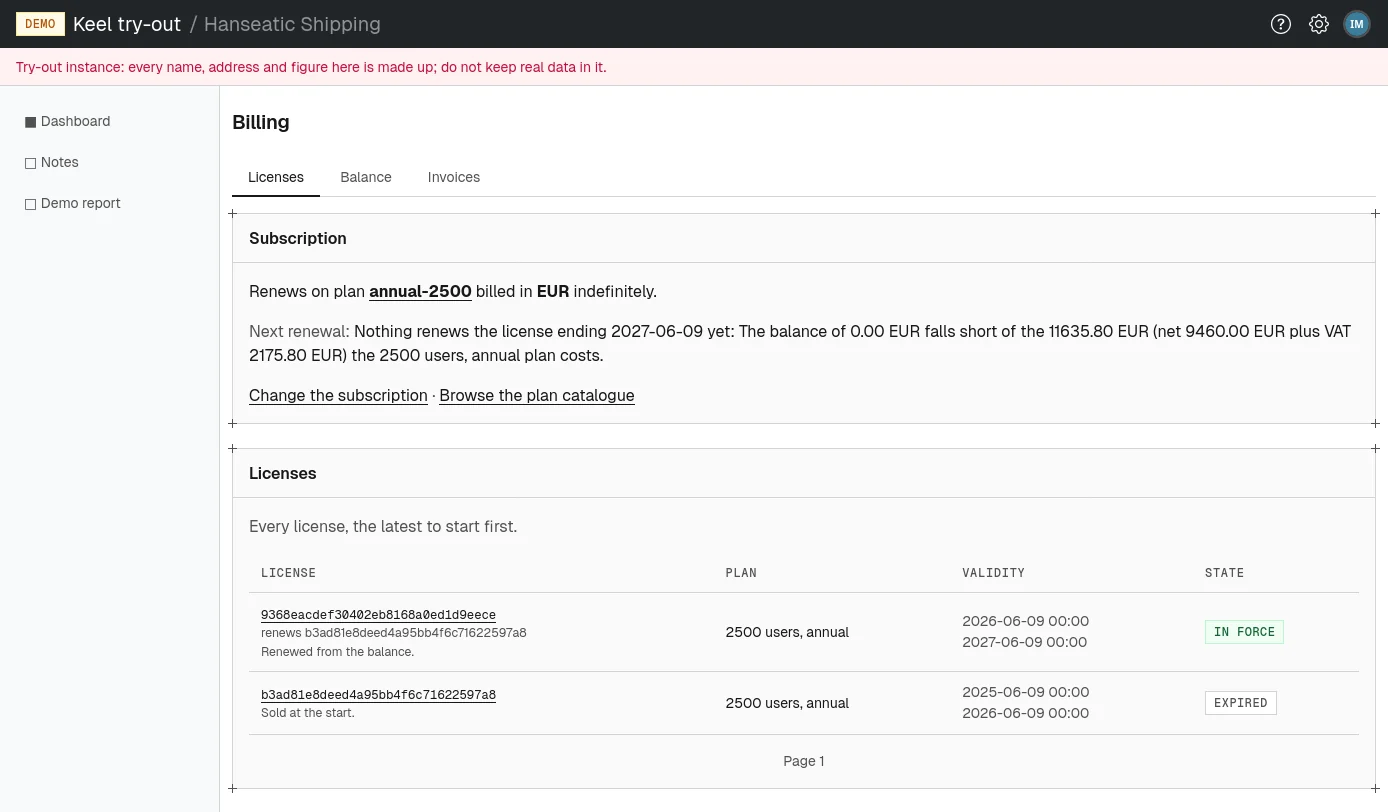Click the filled square icon beside Dashboard

[x=30, y=122]
